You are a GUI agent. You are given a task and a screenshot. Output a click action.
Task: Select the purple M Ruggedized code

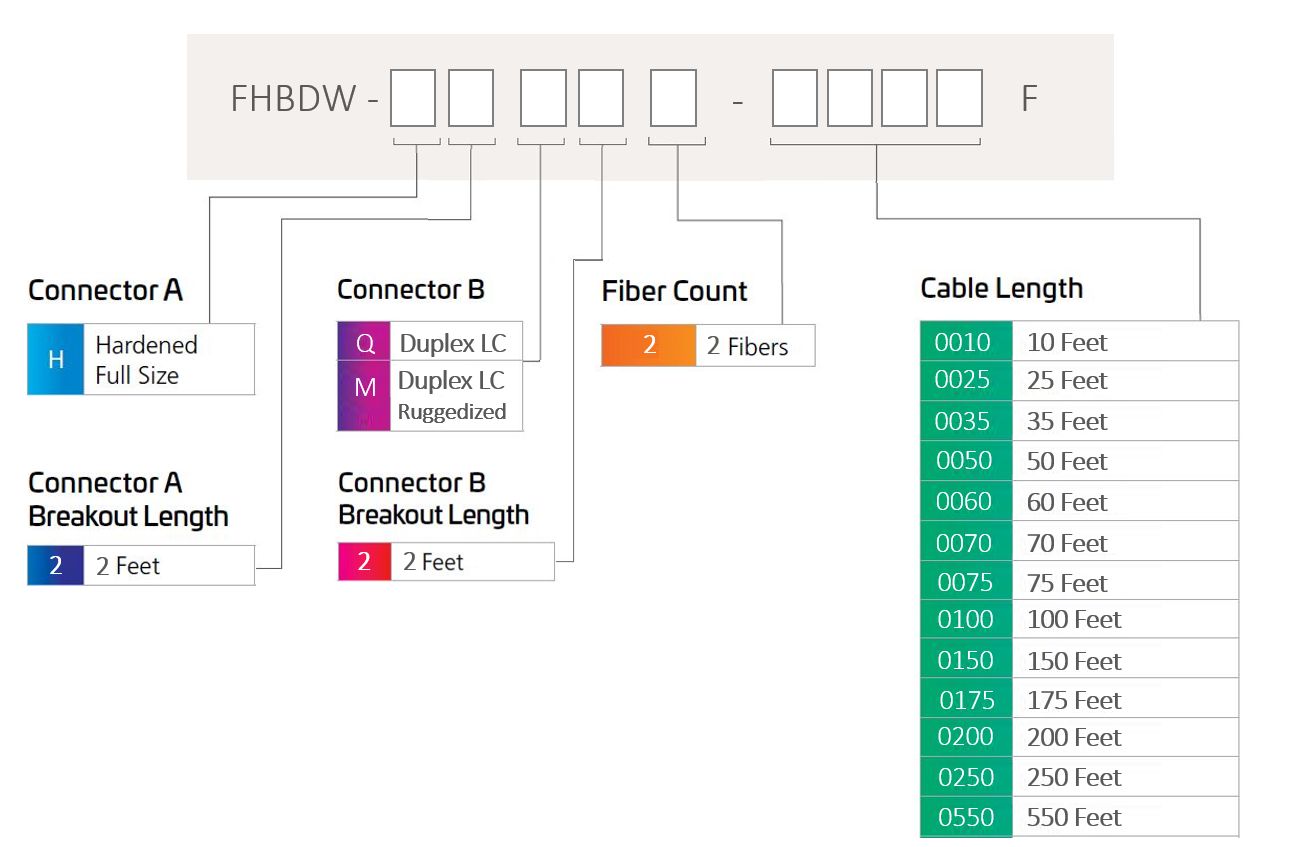coord(365,395)
